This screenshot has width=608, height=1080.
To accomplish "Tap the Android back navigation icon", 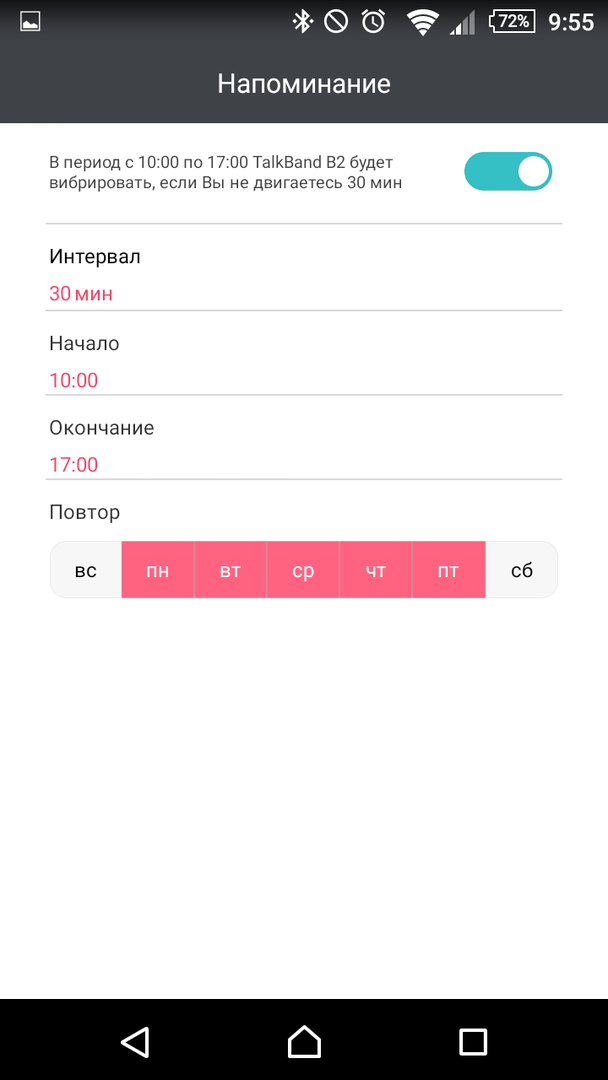I will [135, 1041].
